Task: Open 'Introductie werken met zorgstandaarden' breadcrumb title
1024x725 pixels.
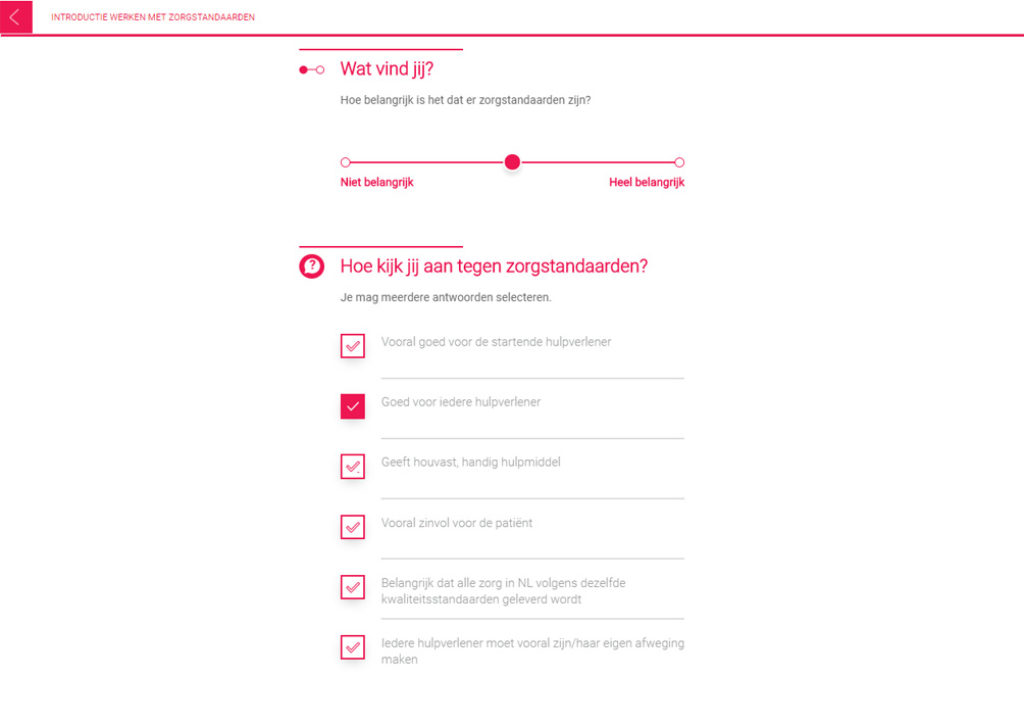Action: [153, 17]
